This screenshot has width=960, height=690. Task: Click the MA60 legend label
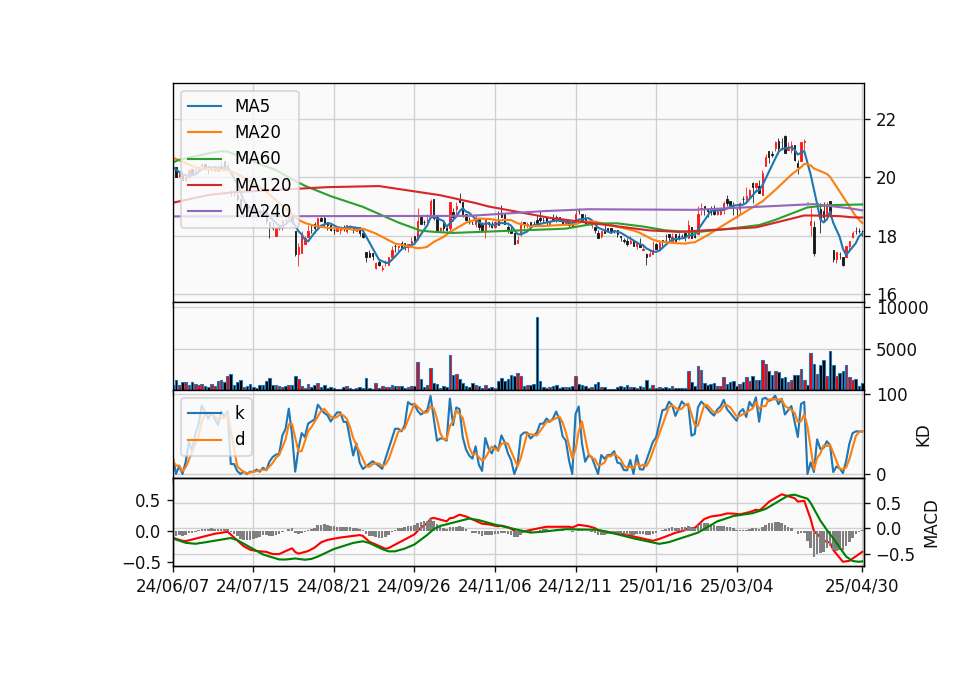[x=258, y=158]
